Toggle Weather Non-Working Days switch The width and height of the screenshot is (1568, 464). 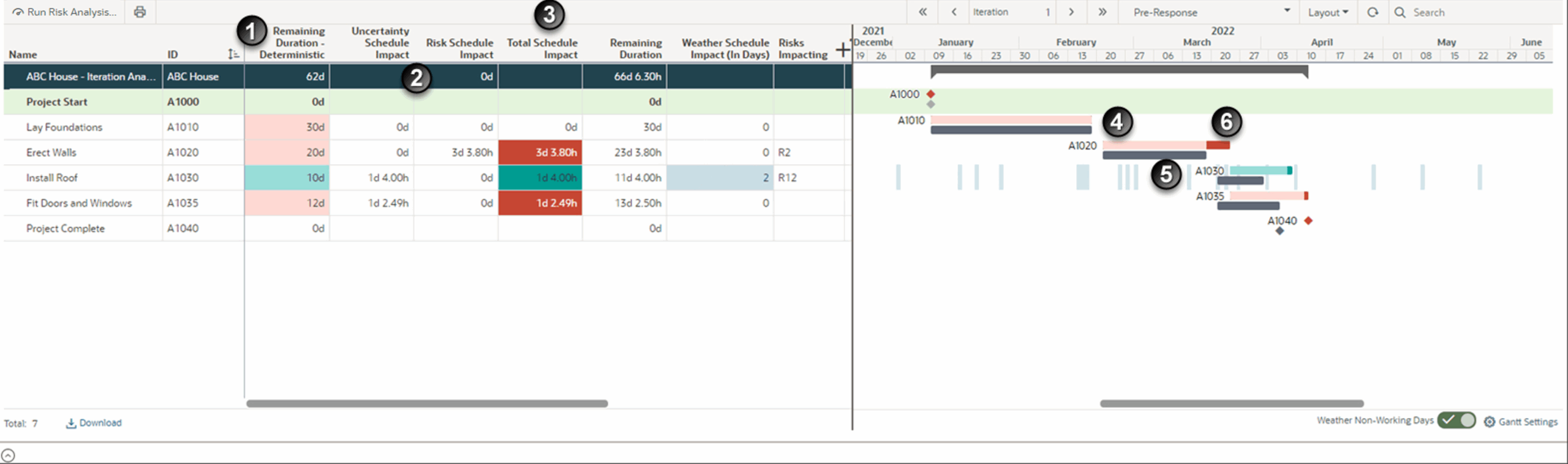pos(1457,420)
